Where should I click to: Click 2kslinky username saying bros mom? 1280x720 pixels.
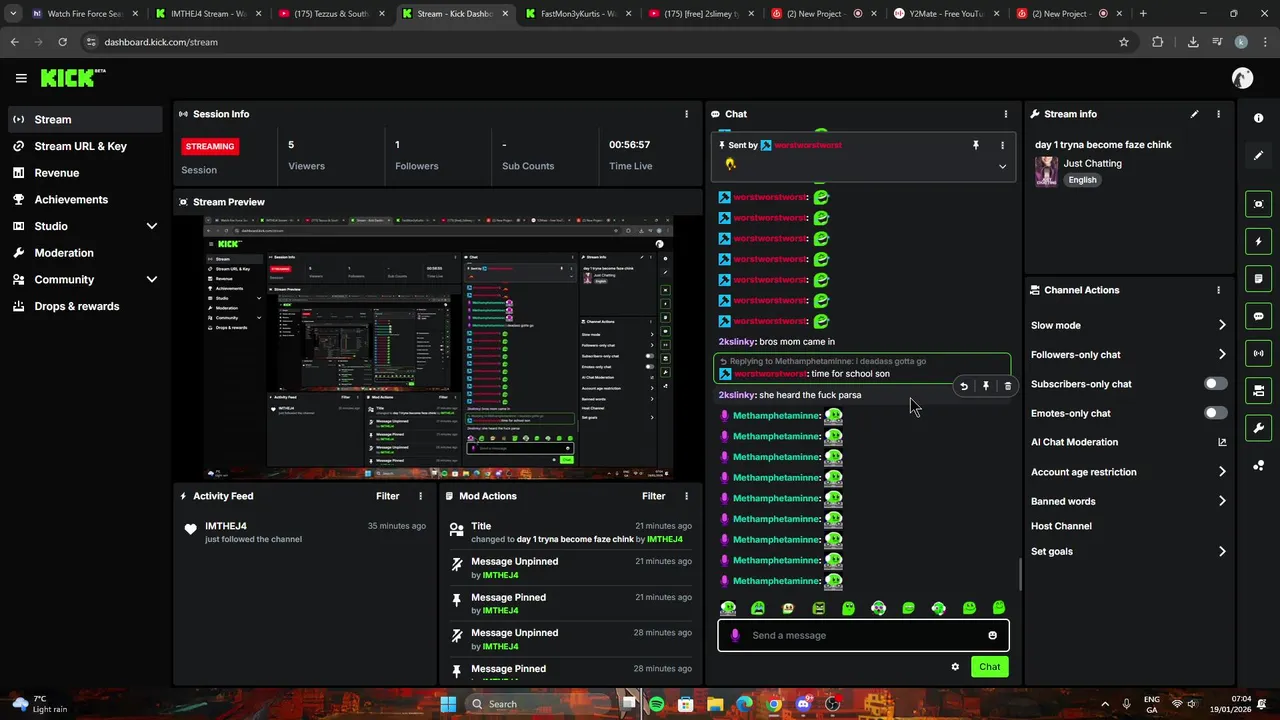(737, 342)
